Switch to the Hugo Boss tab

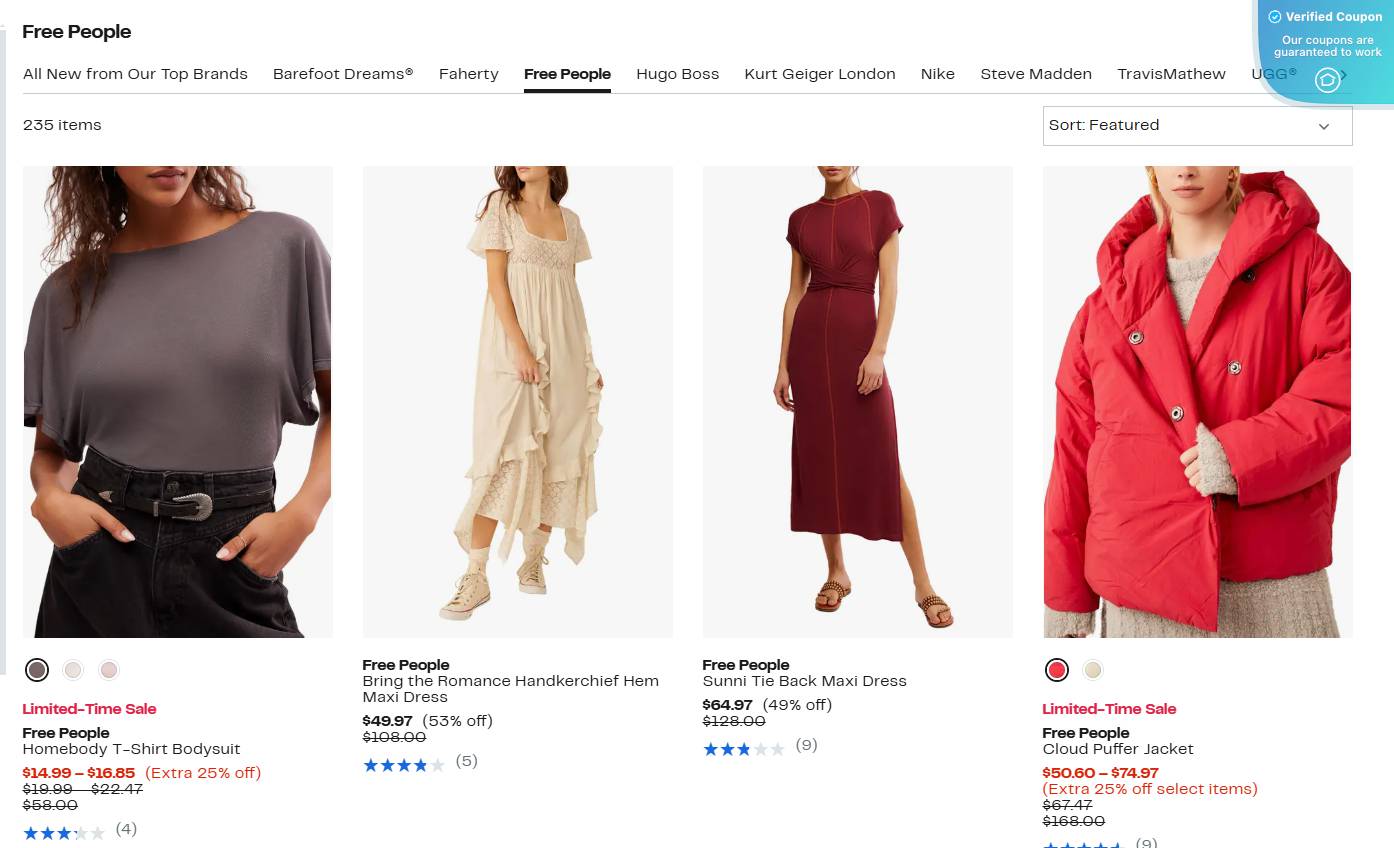[x=677, y=74]
